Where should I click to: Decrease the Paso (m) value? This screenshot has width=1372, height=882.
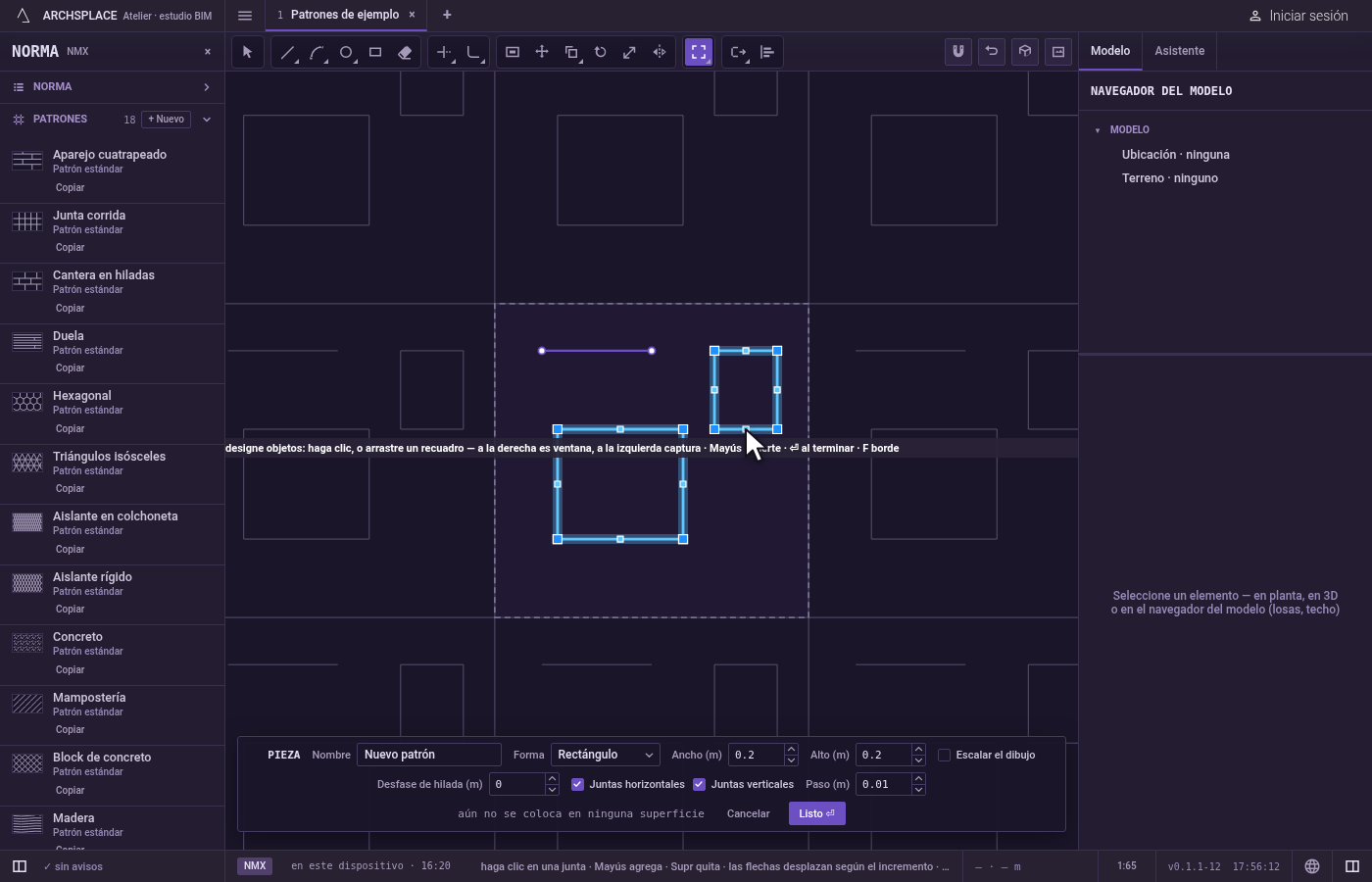(x=918, y=790)
